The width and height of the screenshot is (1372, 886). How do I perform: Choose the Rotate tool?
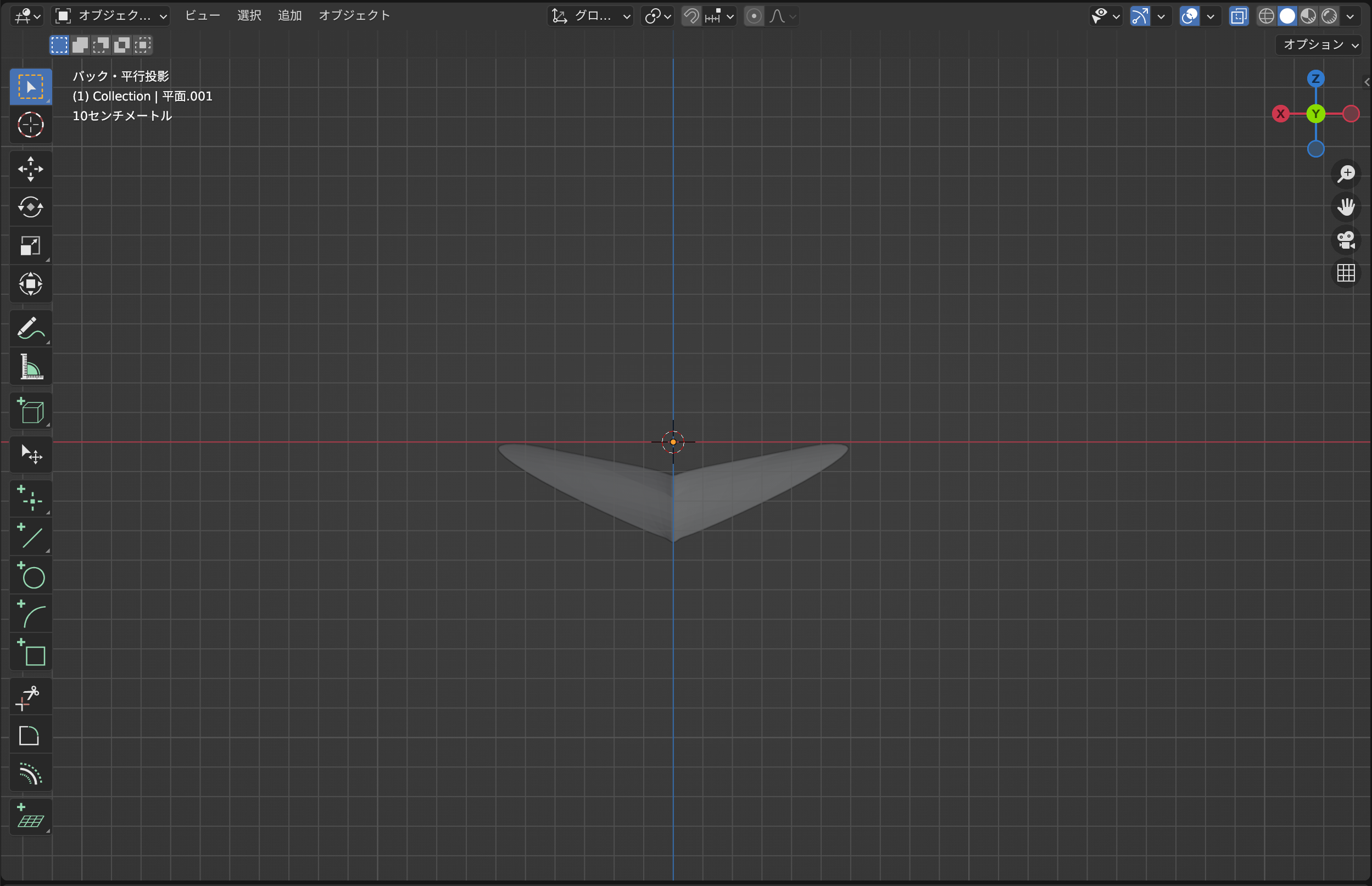pos(31,207)
